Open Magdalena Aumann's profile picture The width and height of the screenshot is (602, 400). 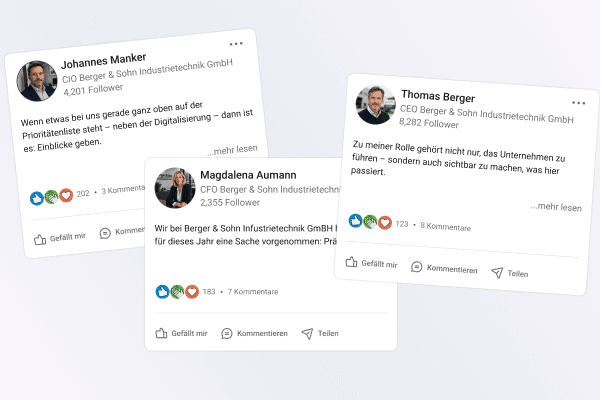pos(175,188)
